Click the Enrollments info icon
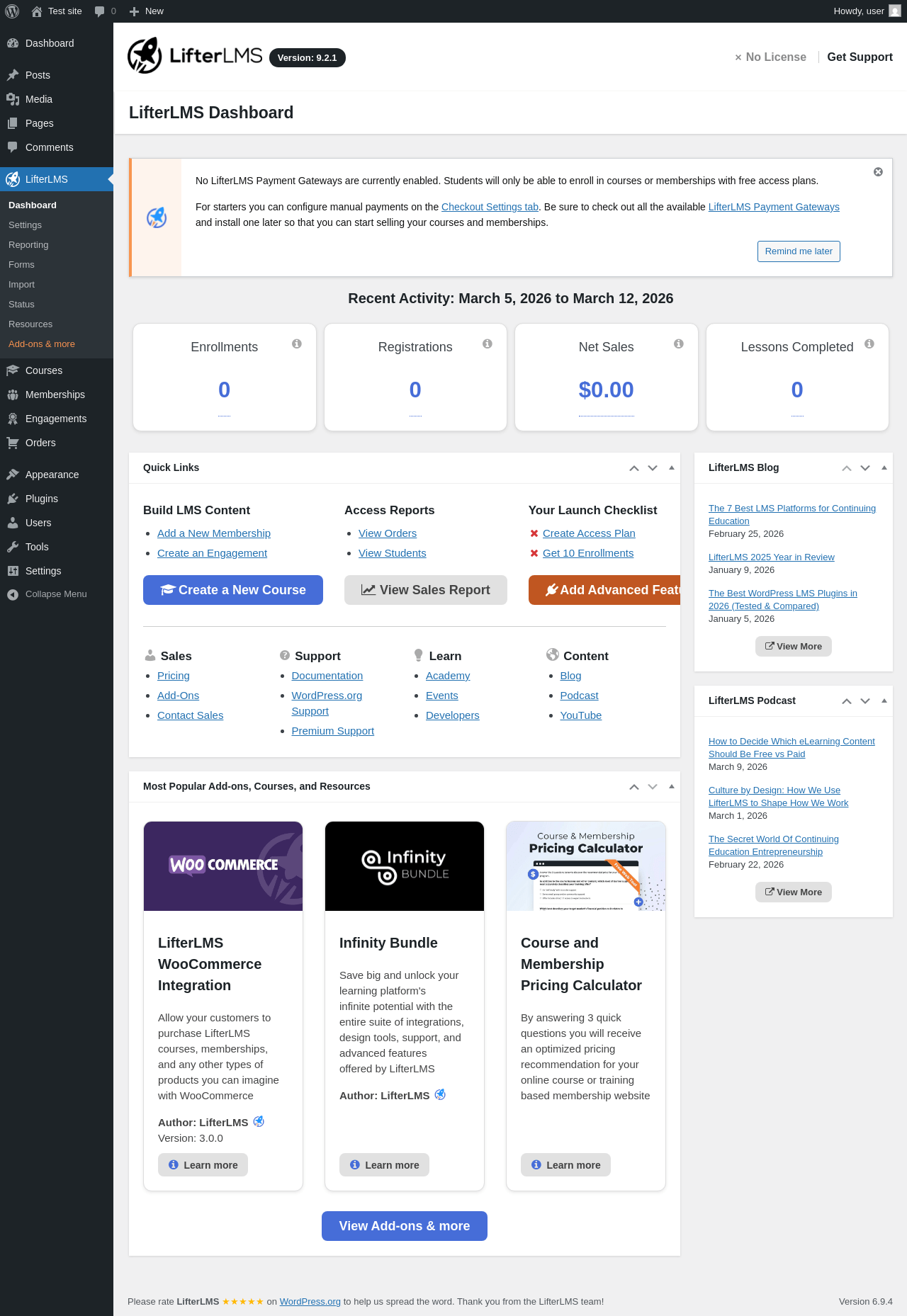Screen dimensions: 907x1316 (297, 344)
